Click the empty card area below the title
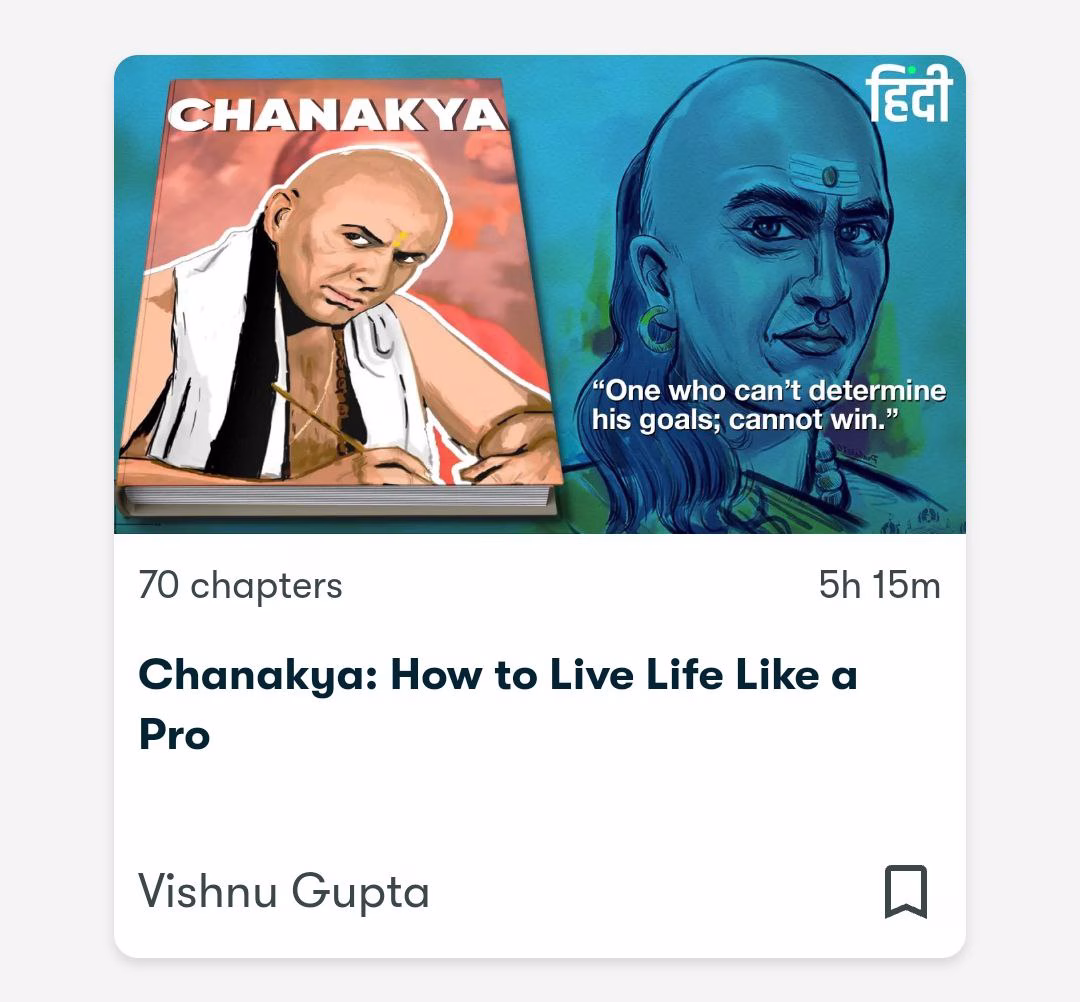Screen dimensions: 1080x1002 coord(540,806)
